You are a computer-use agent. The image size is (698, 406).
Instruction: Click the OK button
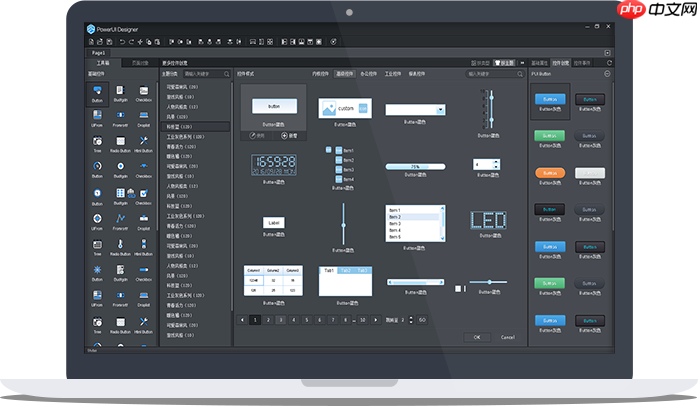point(477,337)
